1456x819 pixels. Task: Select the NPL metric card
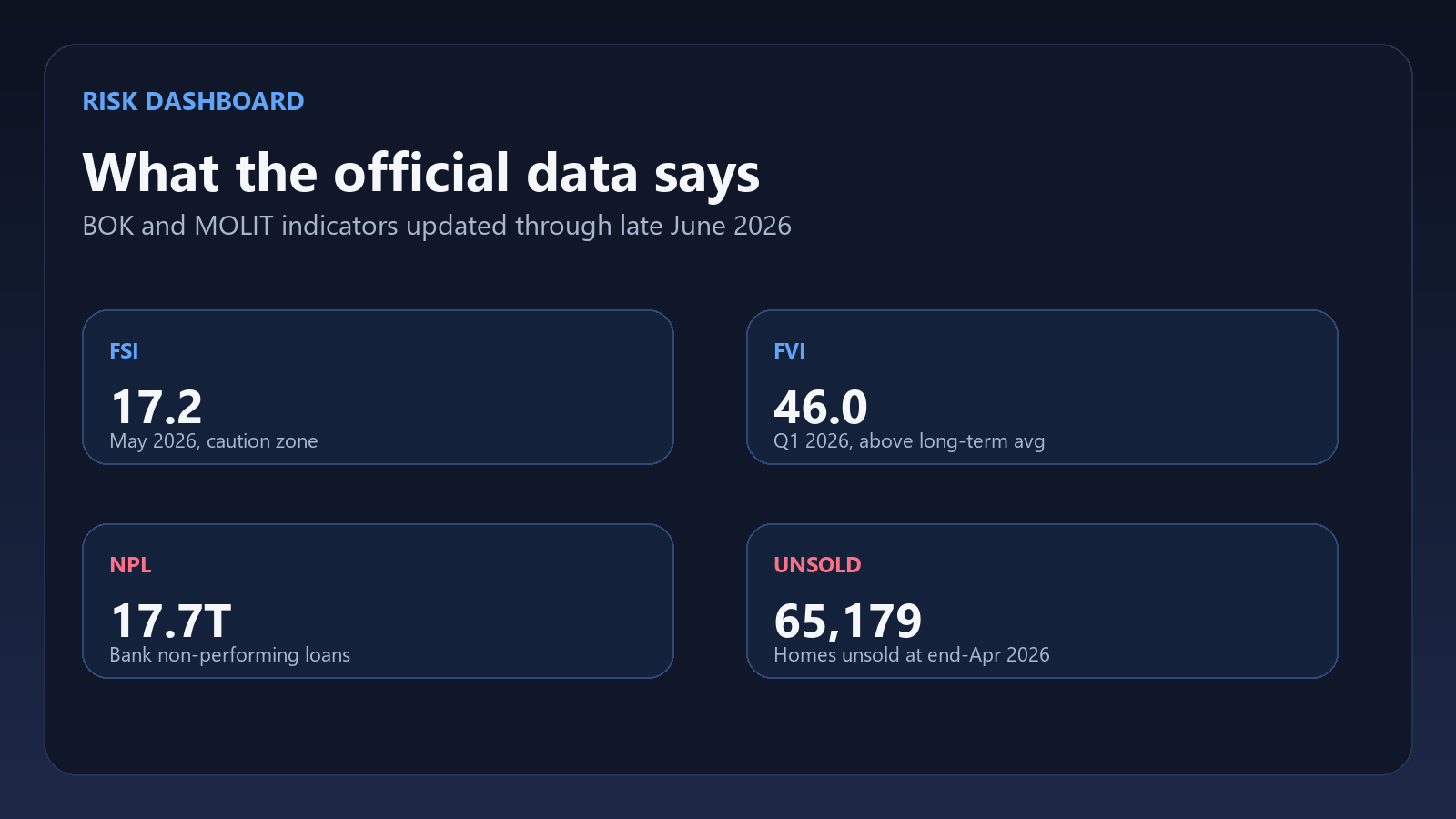click(378, 601)
